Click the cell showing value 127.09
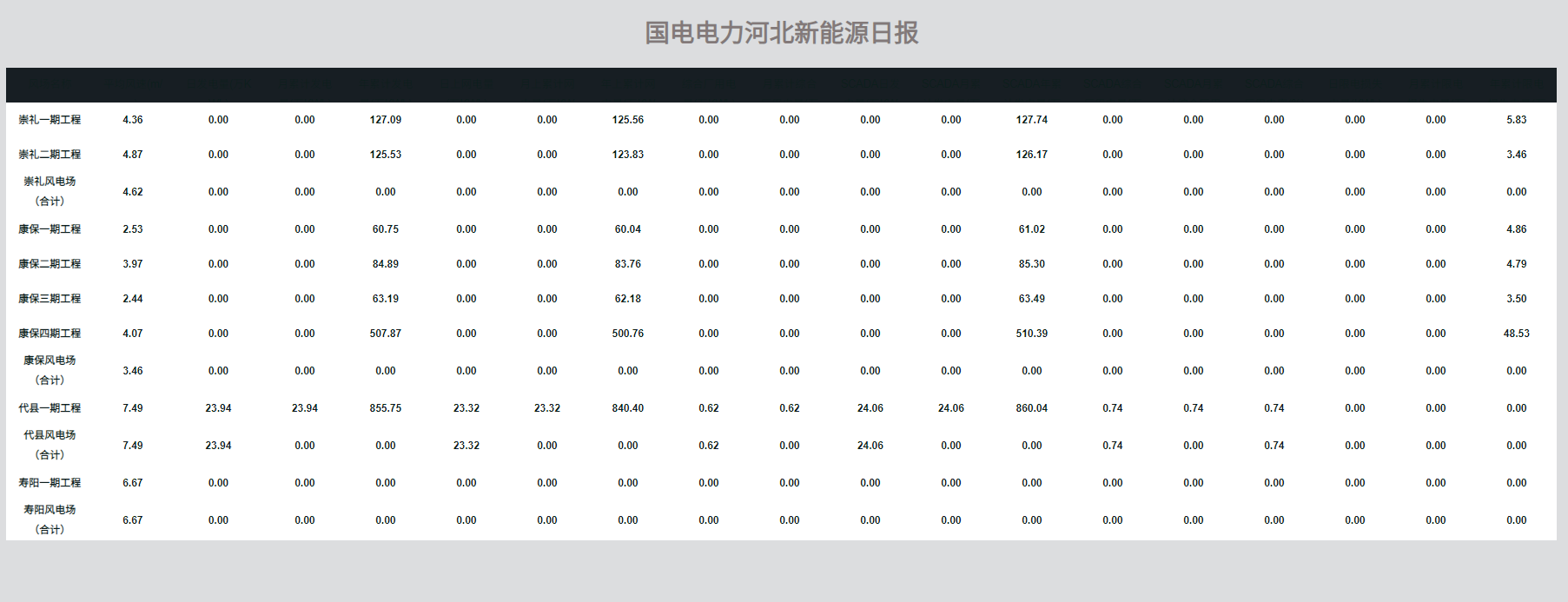 click(x=385, y=120)
